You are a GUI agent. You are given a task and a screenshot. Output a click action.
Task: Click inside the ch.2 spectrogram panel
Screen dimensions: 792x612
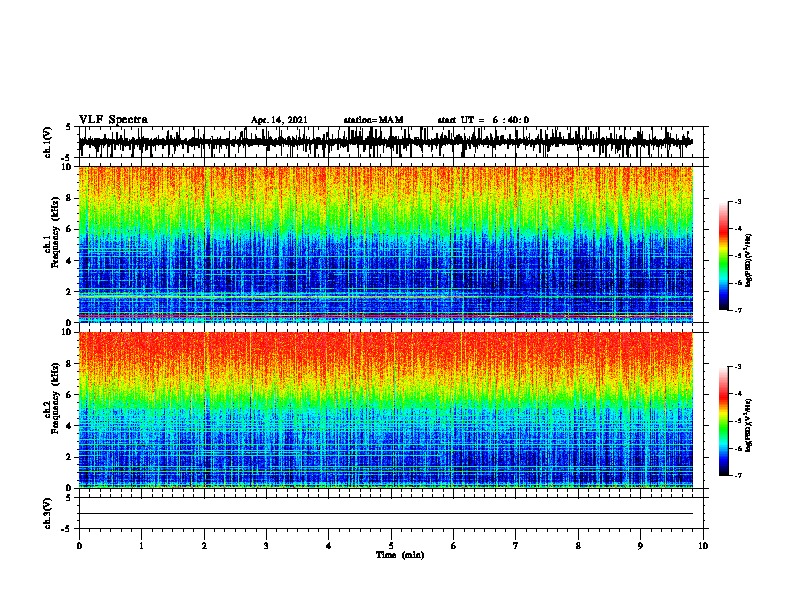tap(385, 410)
